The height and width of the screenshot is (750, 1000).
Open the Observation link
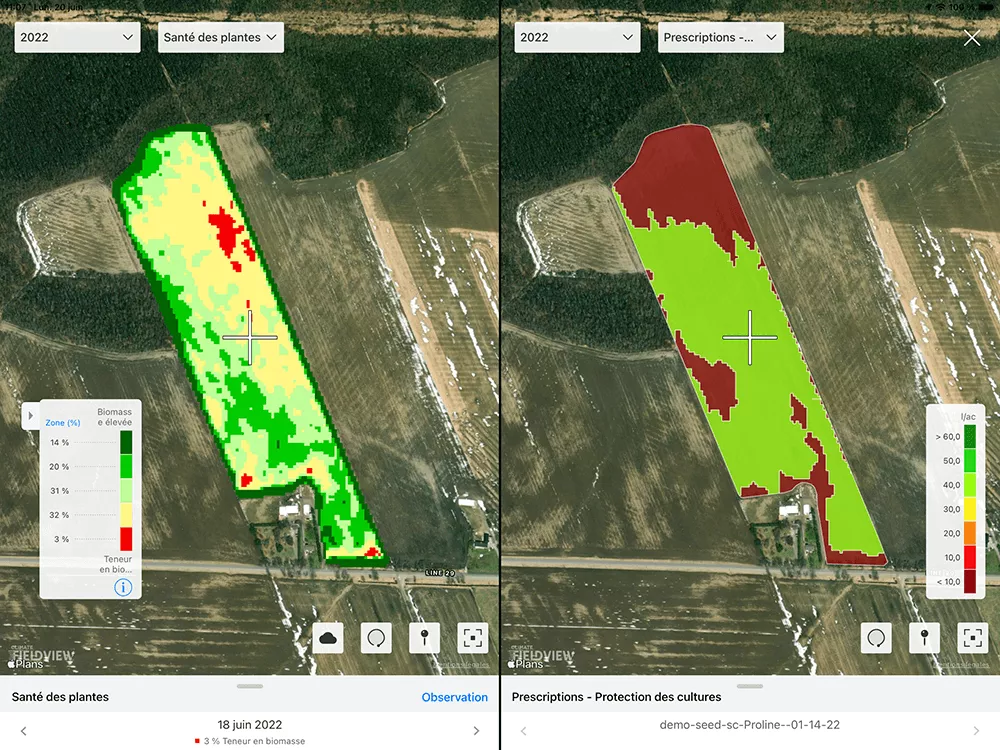(x=454, y=697)
